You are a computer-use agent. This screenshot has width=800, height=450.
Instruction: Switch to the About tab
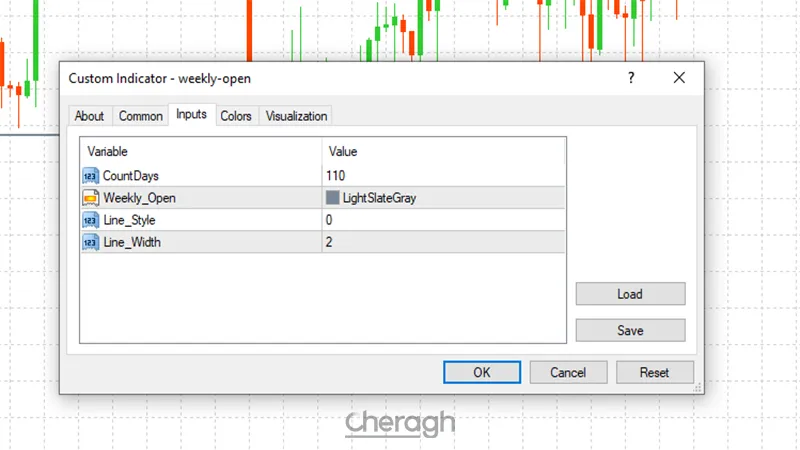pyautogui.click(x=89, y=116)
